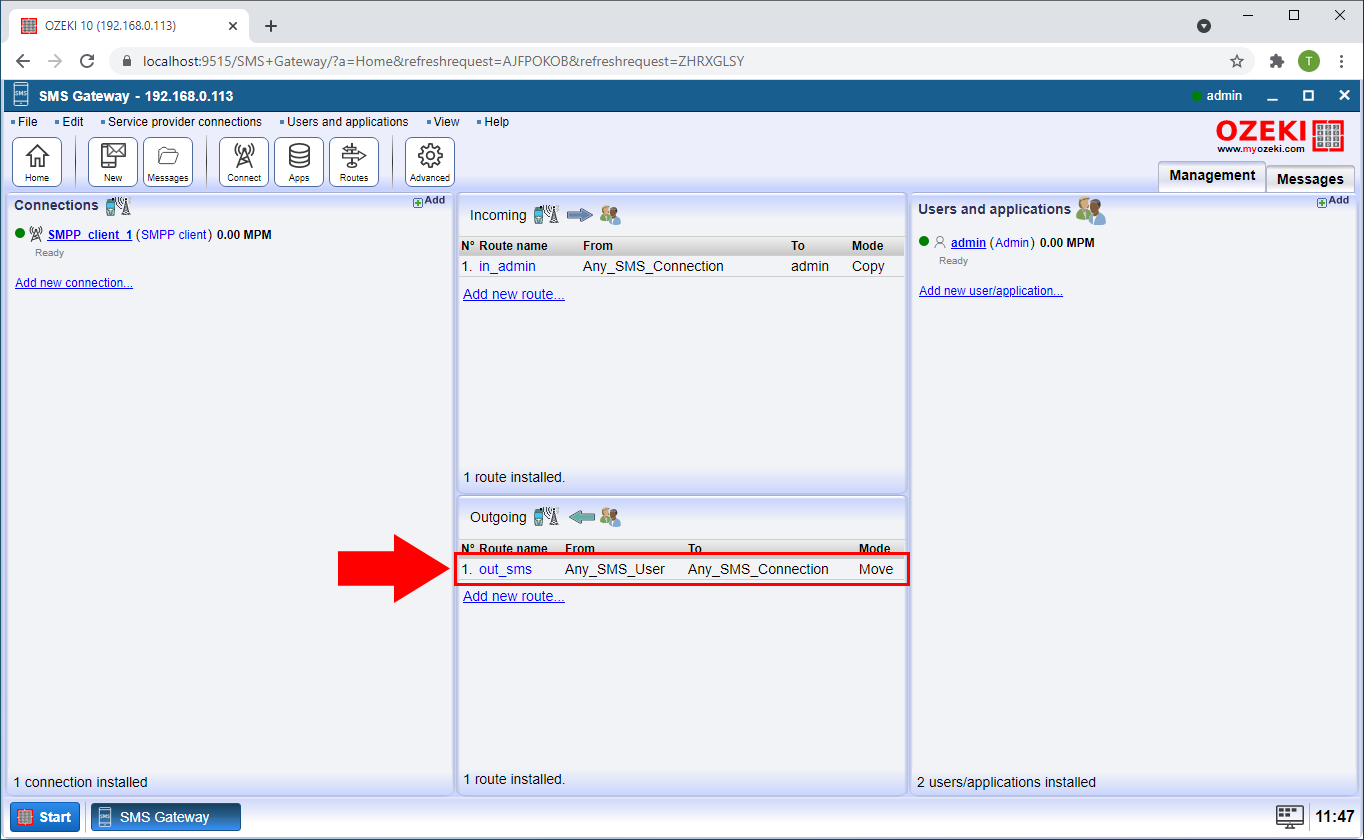Click the OZEKI logo
The image size is (1364, 840).
[1280, 136]
